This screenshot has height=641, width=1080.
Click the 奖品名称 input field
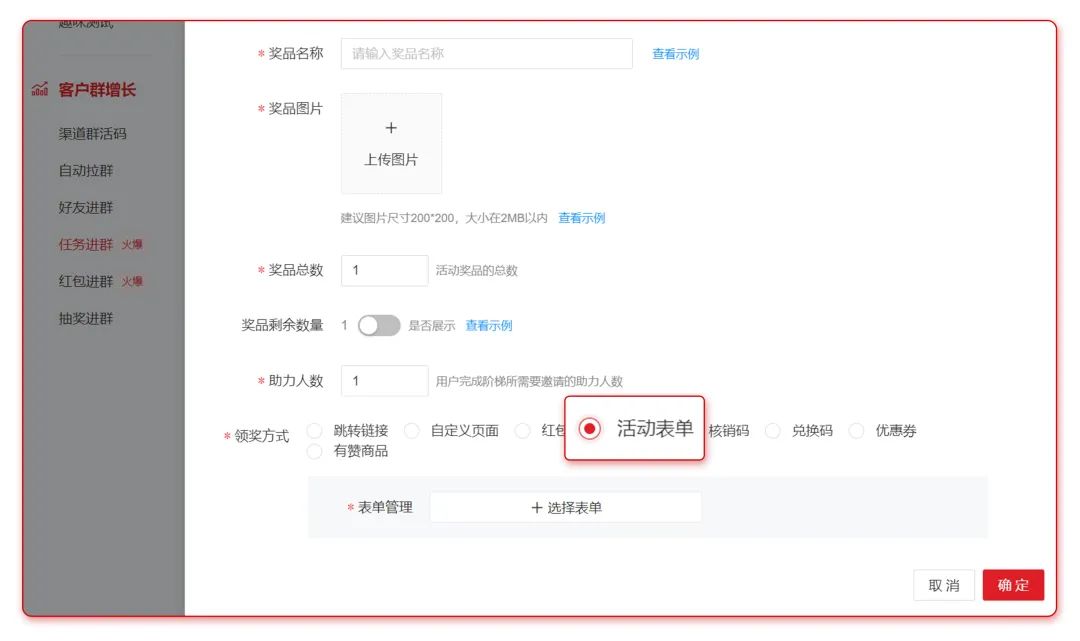point(487,53)
